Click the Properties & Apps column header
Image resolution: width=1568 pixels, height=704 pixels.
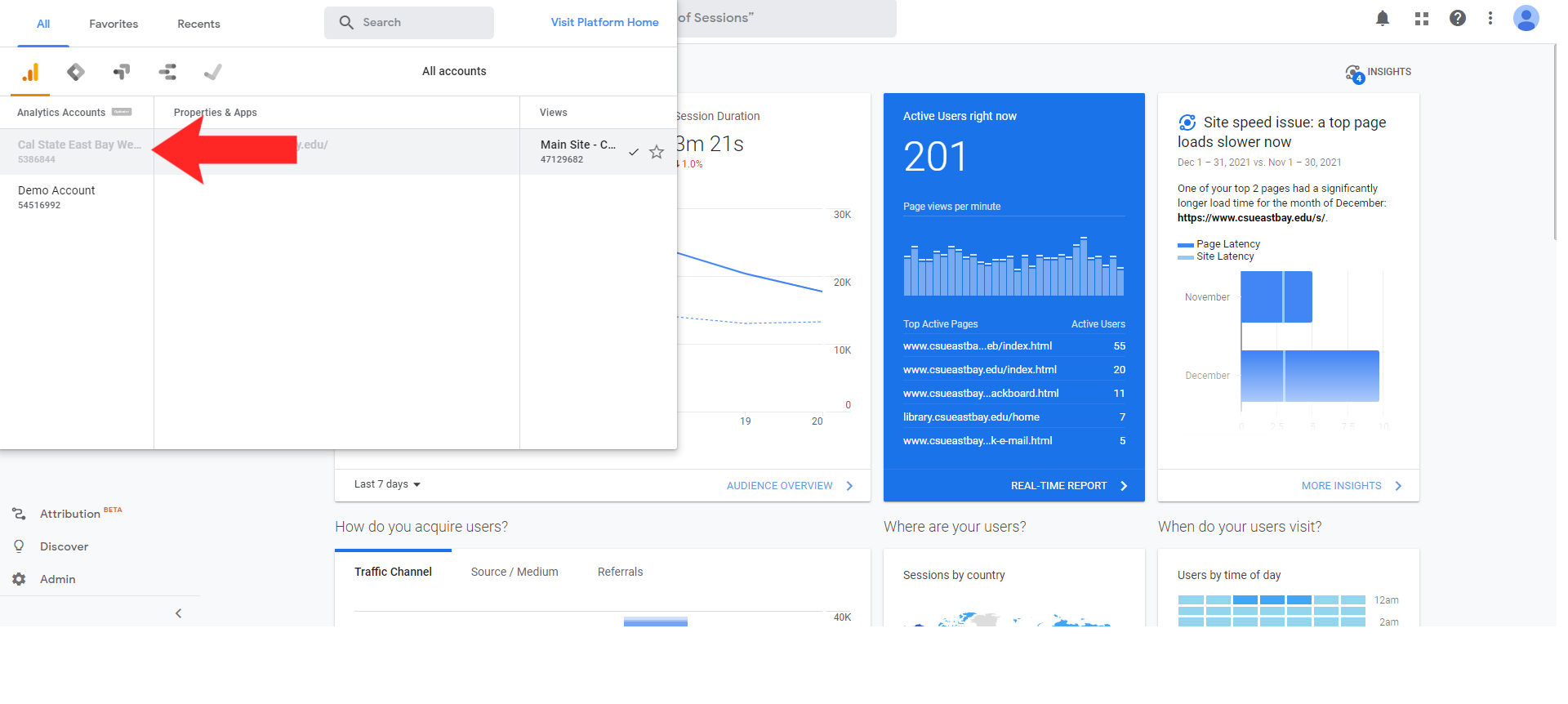pos(216,113)
